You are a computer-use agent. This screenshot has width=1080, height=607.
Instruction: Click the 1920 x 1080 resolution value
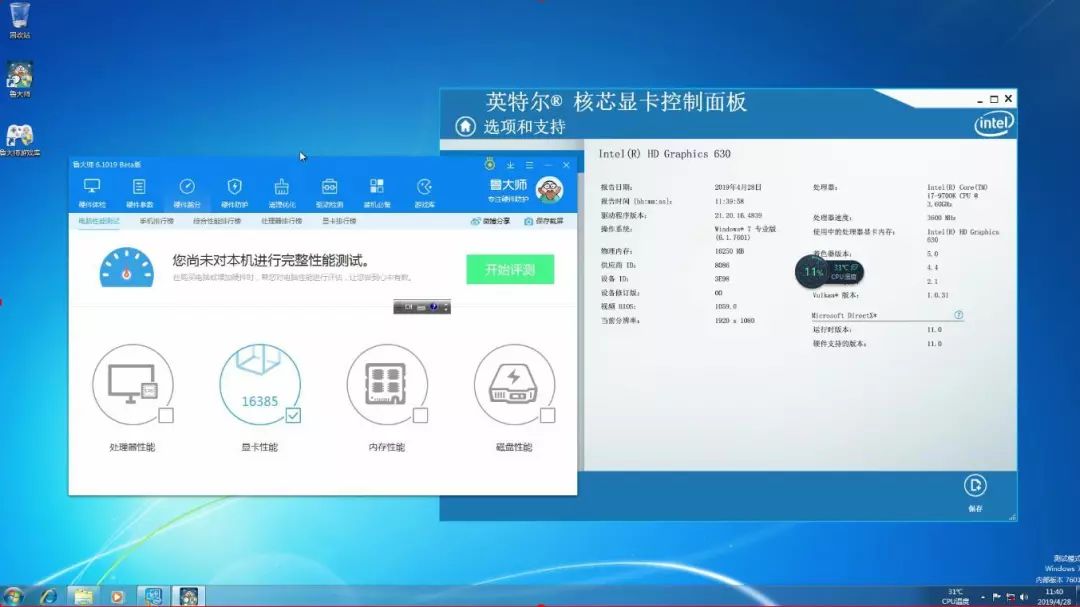pyautogui.click(x=734, y=320)
